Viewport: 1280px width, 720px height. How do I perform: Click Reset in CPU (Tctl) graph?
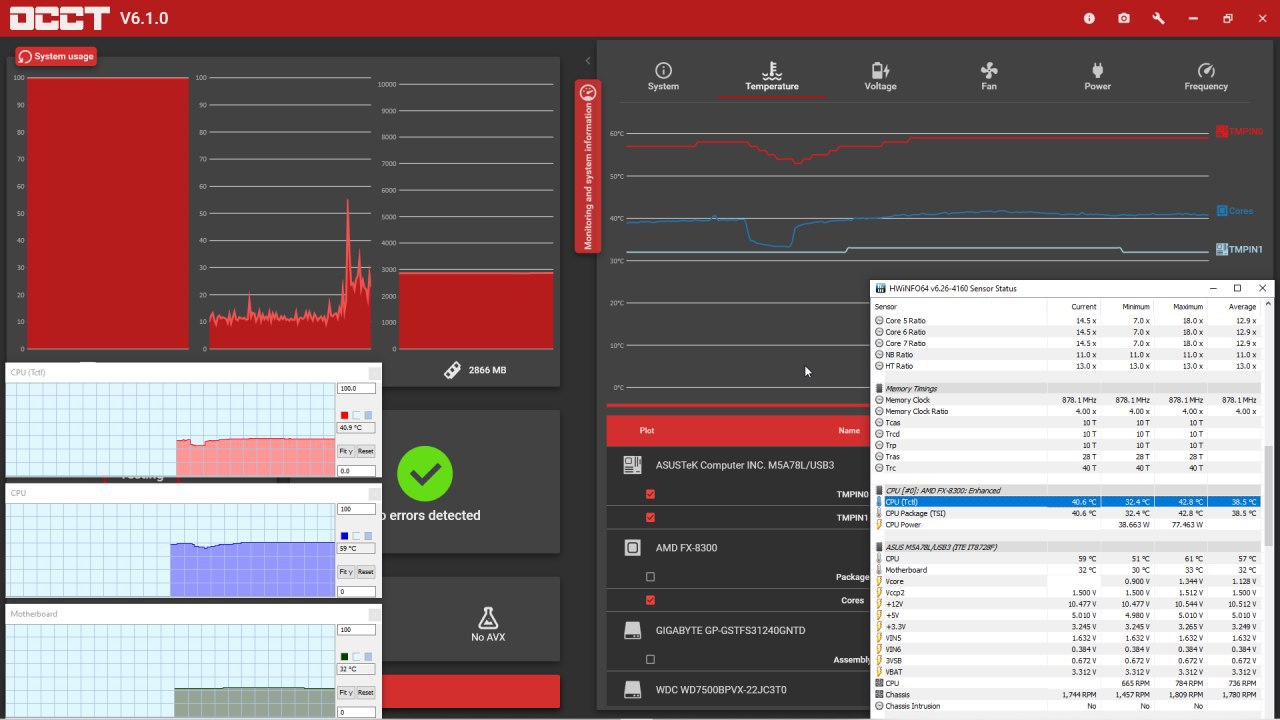point(365,451)
